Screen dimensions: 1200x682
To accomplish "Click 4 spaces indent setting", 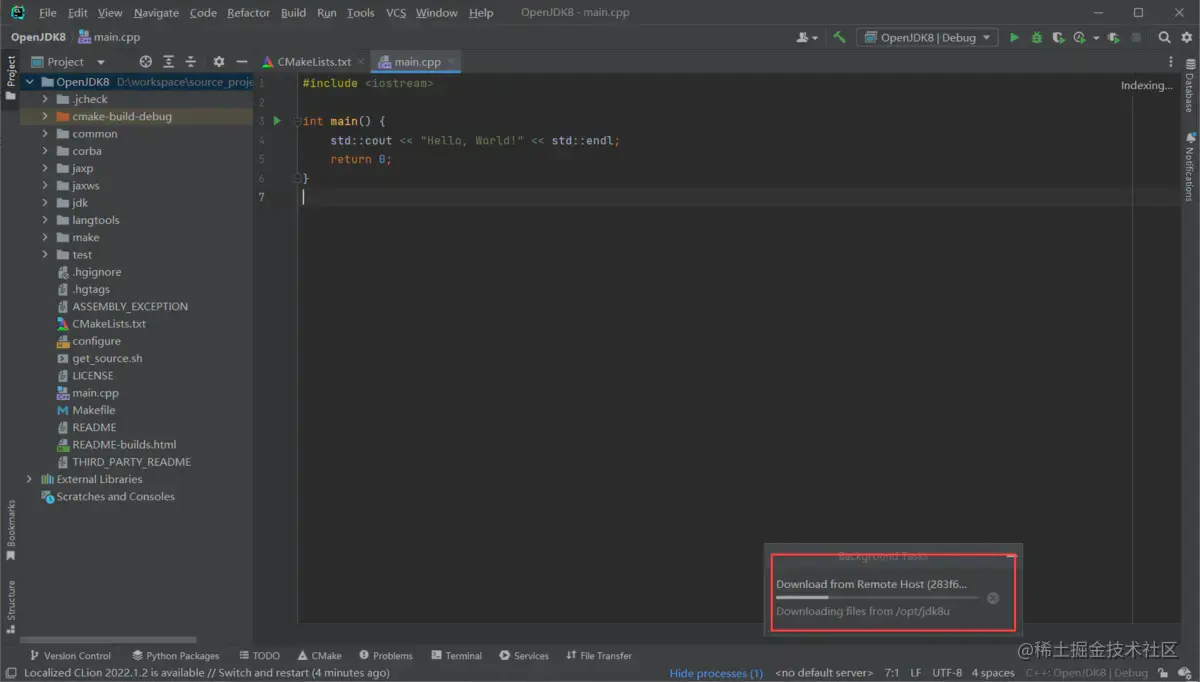I will 993,673.
